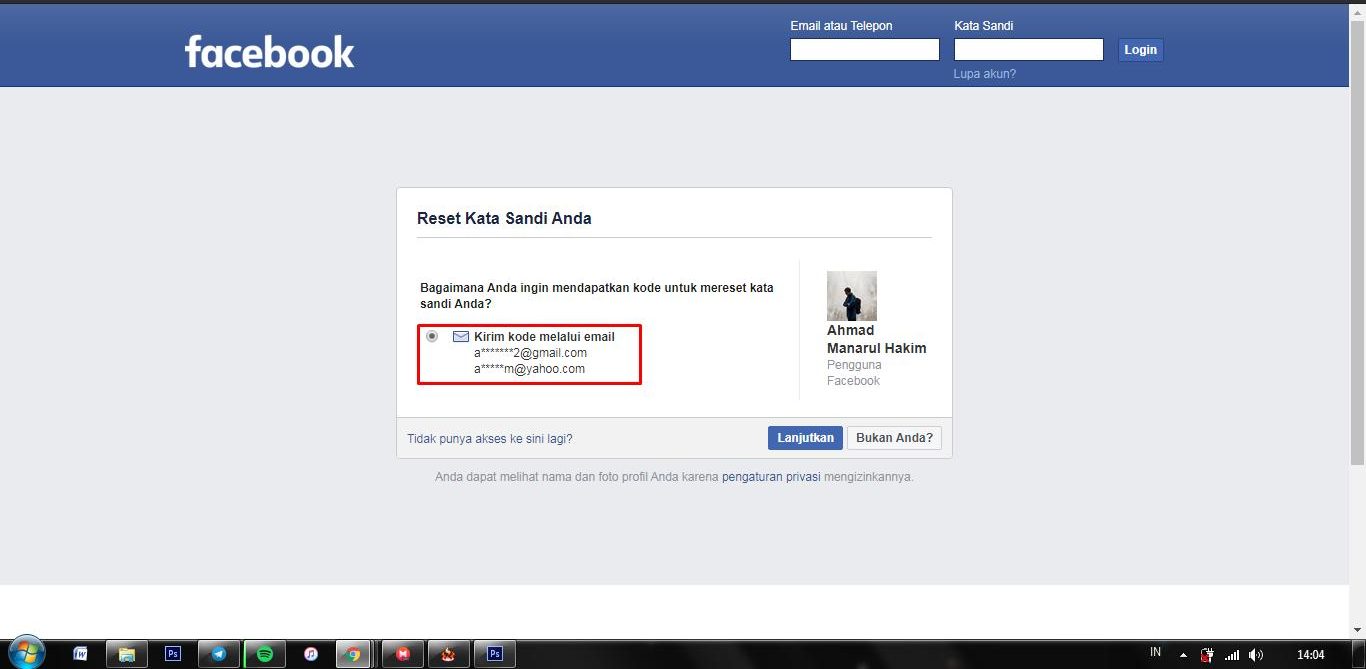The height and width of the screenshot is (669, 1366).
Task: Open the pengaturan privasi link
Action: click(771, 477)
